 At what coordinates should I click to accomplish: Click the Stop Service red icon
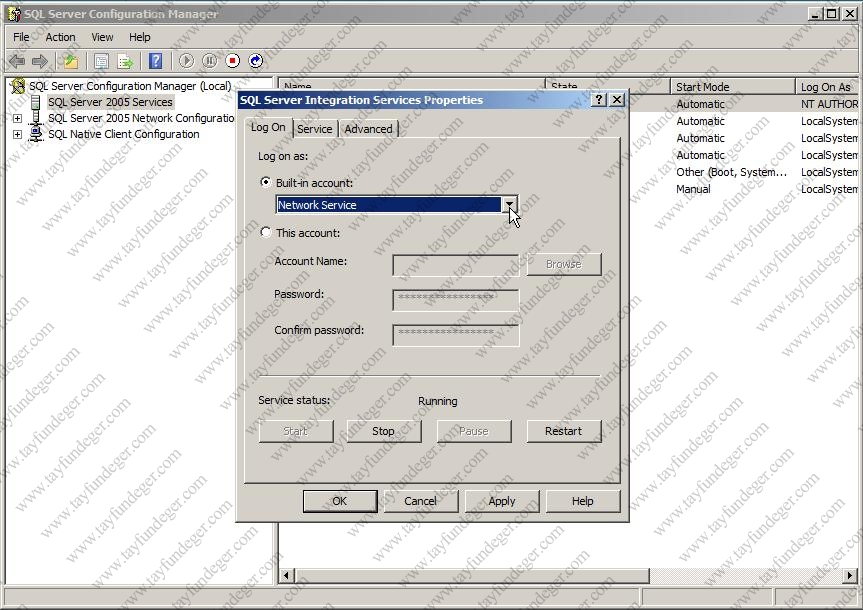(x=233, y=61)
